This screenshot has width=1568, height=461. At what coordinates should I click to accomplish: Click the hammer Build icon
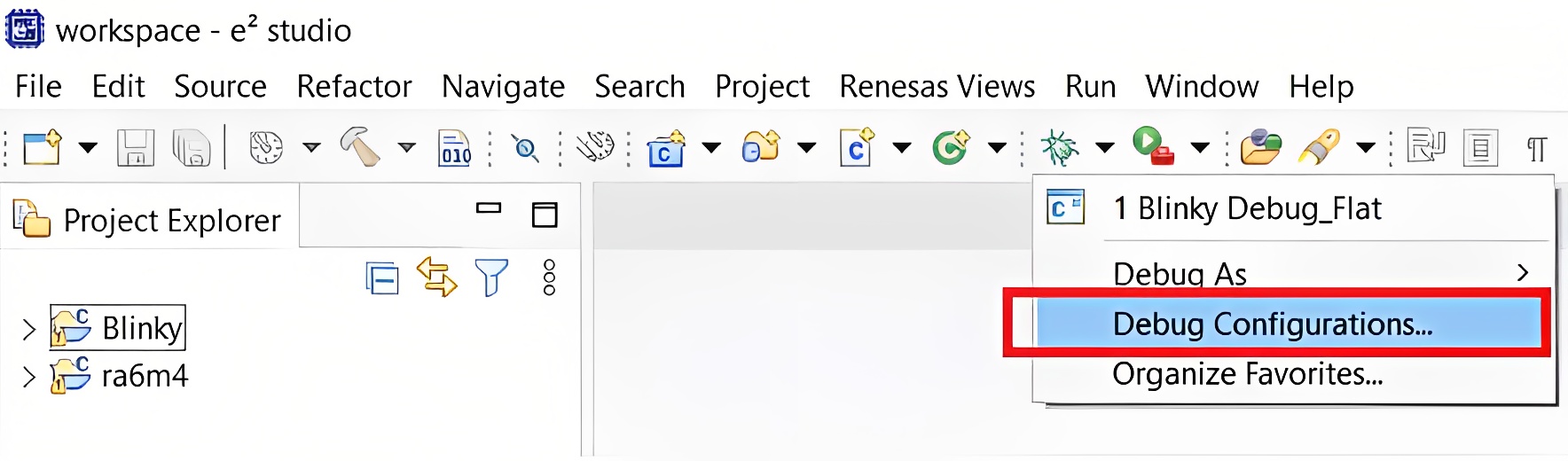[x=361, y=146]
